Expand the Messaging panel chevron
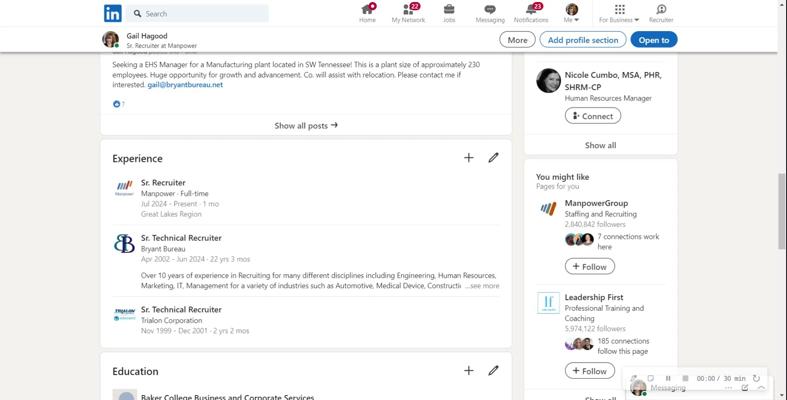Viewport: 787px width, 400px height. 761,388
